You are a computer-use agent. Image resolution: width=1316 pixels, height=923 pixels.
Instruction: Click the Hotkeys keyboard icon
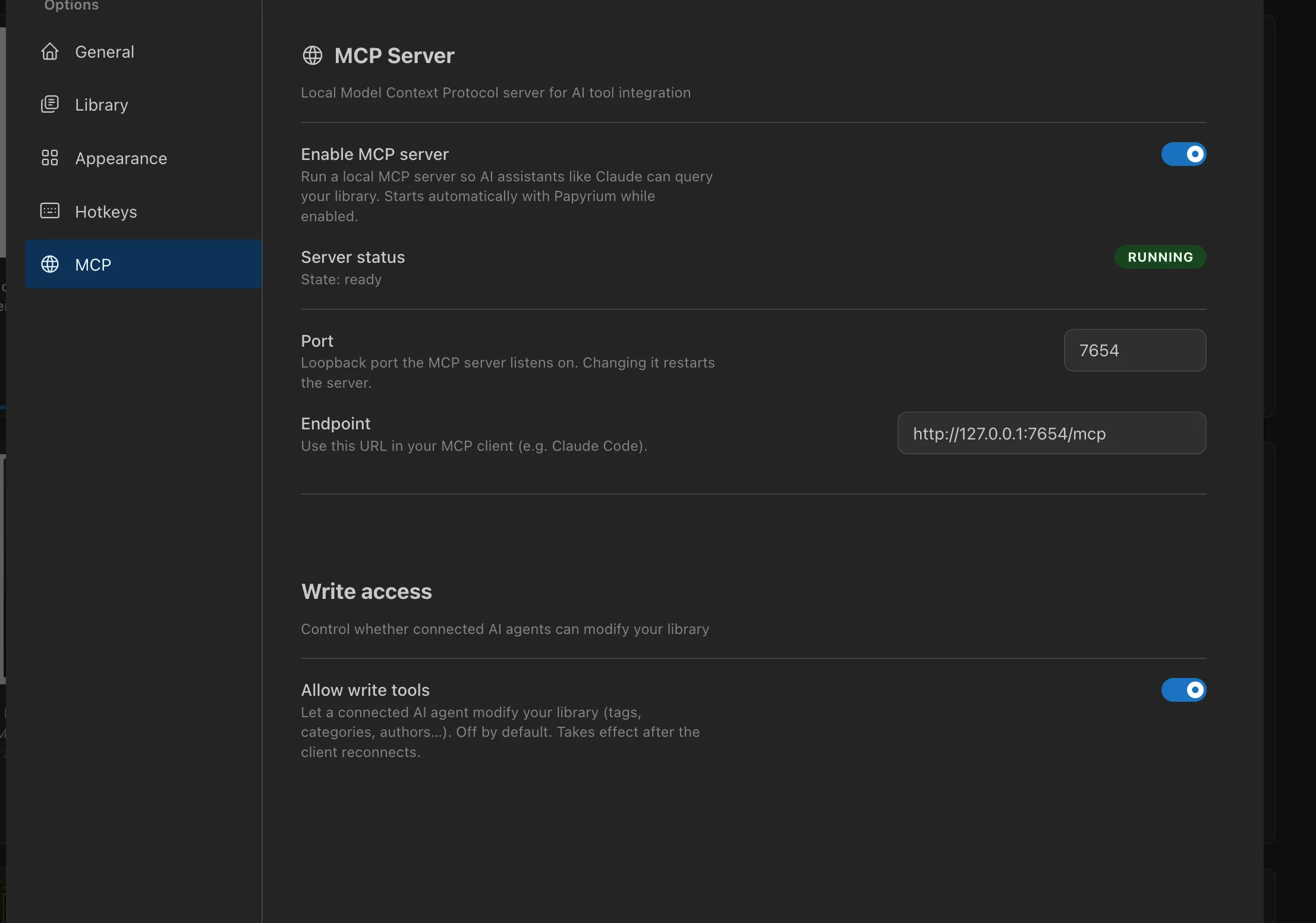pos(50,211)
